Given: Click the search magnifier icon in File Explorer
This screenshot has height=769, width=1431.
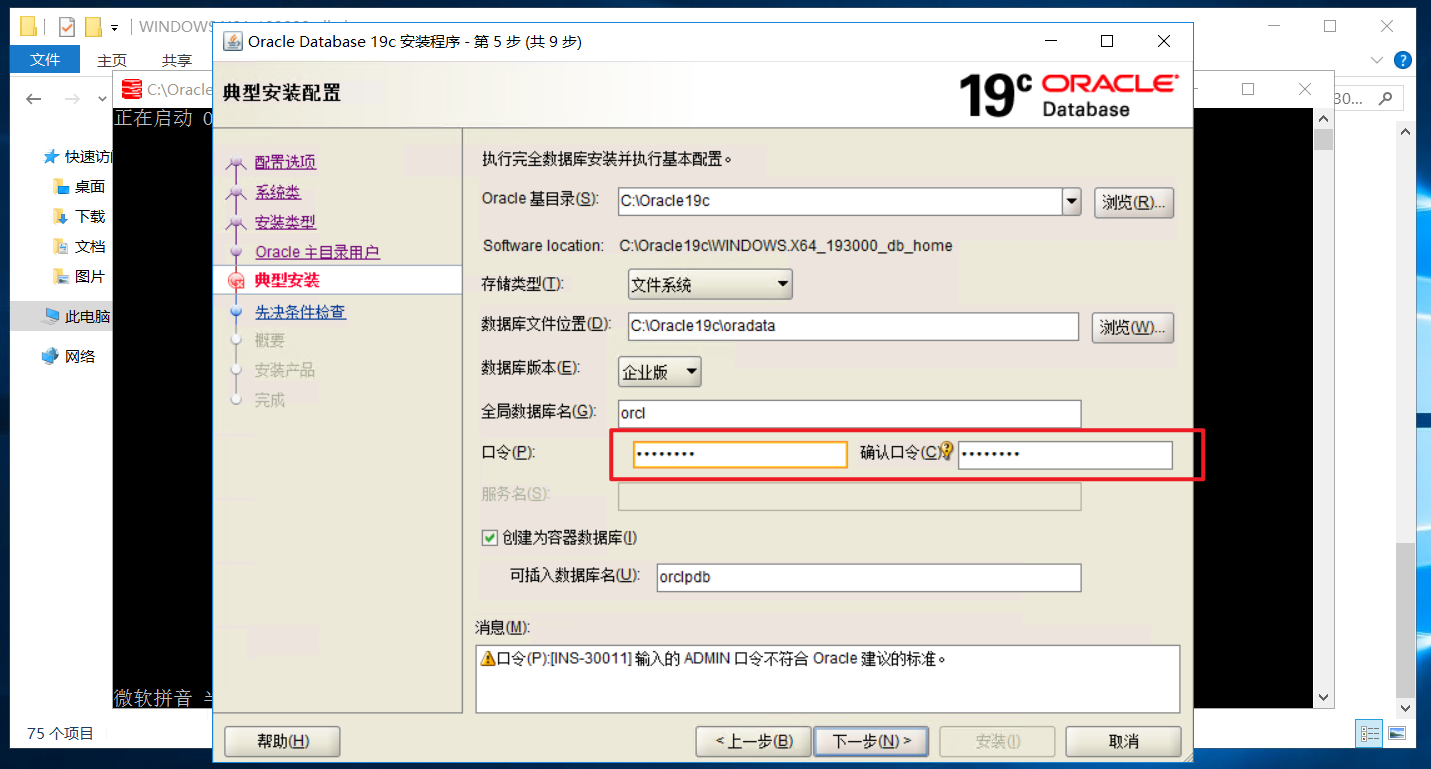Looking at the screenshot, I should pyautogui.click(x=1385, y=98).
